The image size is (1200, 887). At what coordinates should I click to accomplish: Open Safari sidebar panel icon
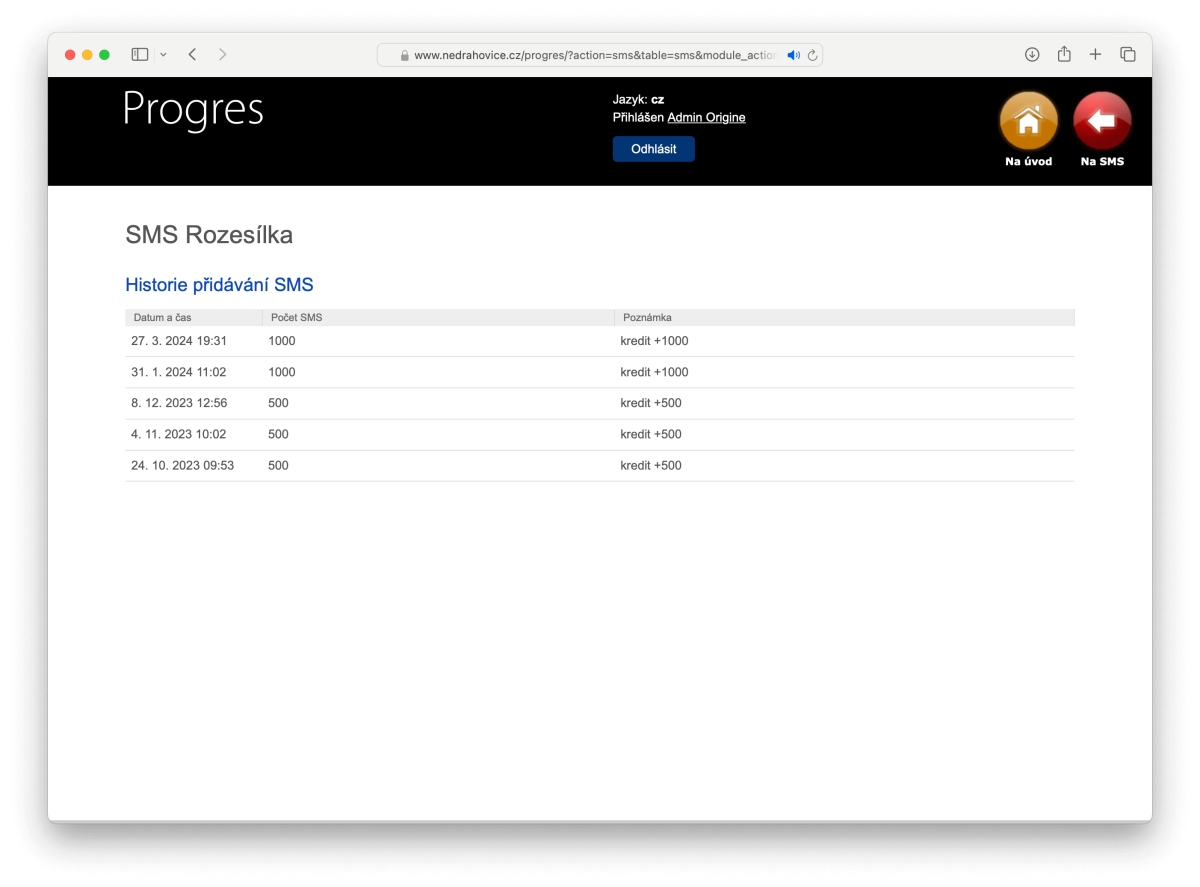tap(140, 55)
